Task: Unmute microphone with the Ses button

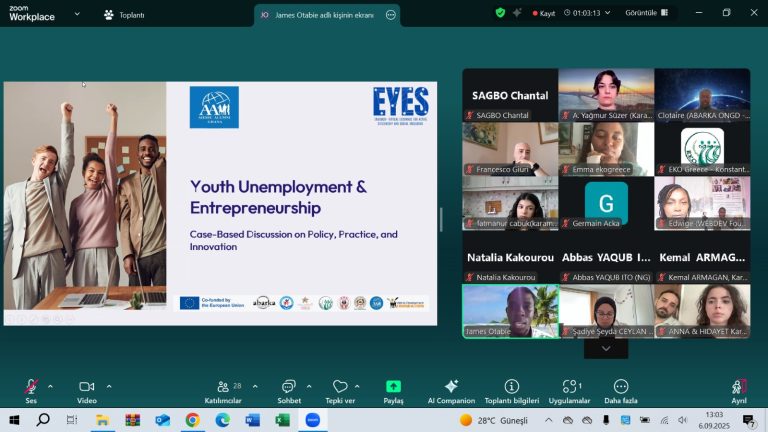Action: coord(31,388)
